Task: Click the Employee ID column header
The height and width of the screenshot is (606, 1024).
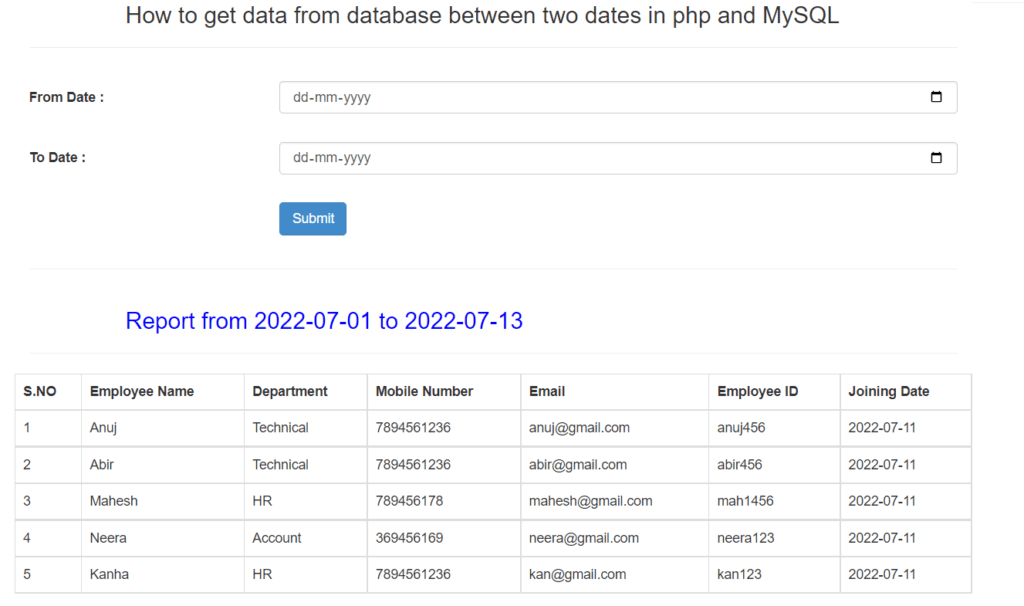Action: click(x=757, y=391)
